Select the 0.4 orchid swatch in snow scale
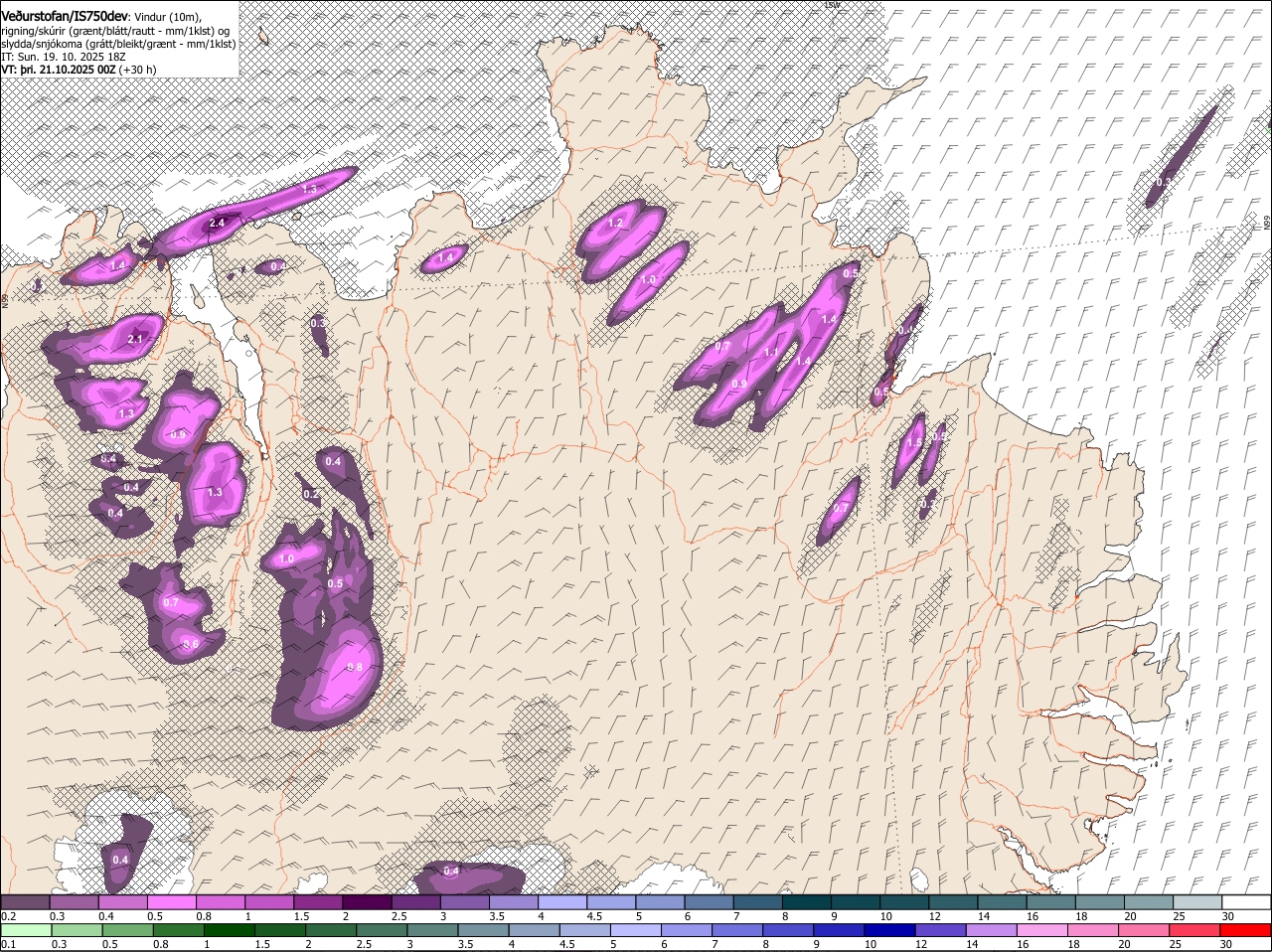 [122, 901]
